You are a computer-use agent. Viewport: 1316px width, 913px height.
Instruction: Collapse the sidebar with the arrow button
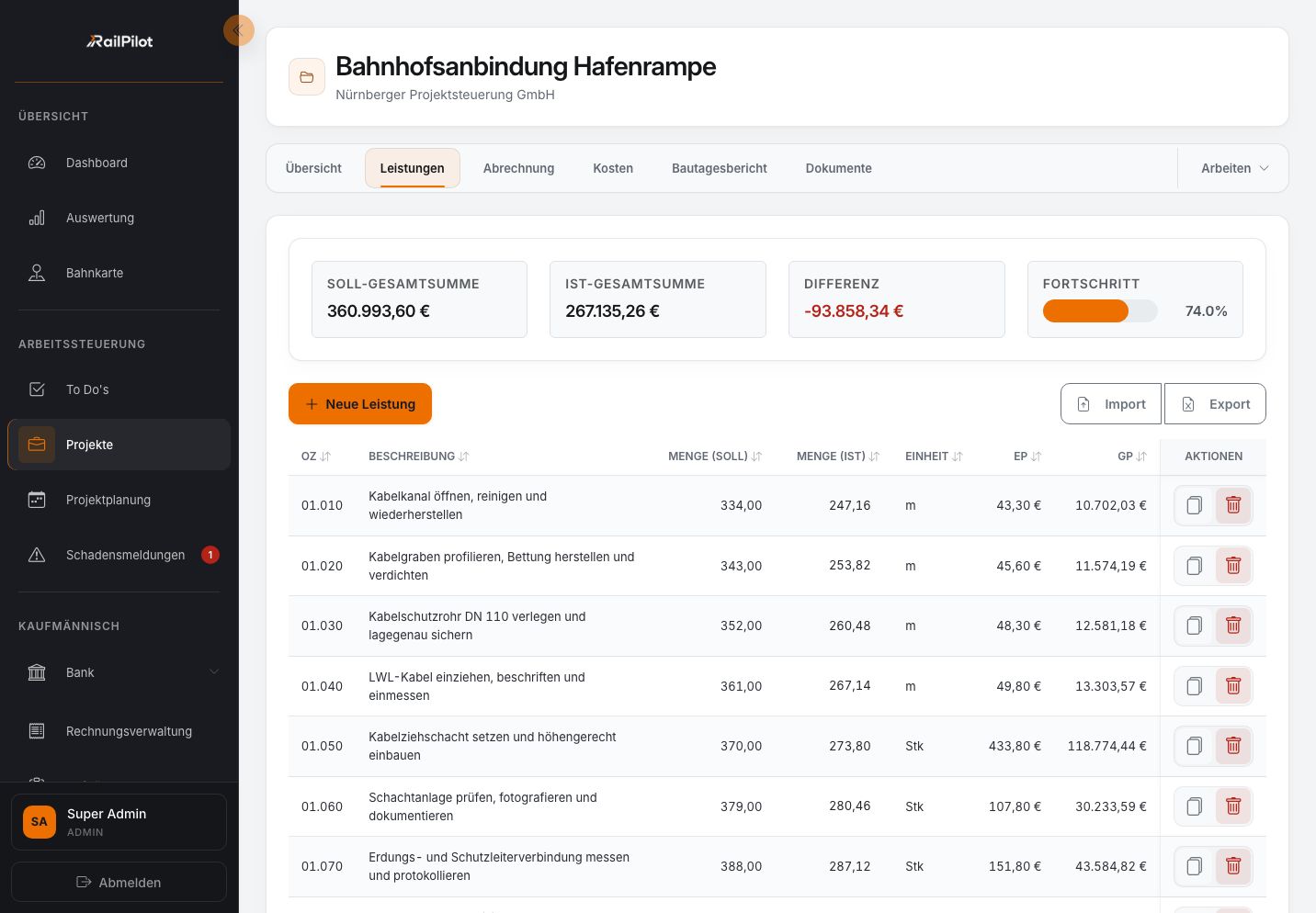[238, 30]
